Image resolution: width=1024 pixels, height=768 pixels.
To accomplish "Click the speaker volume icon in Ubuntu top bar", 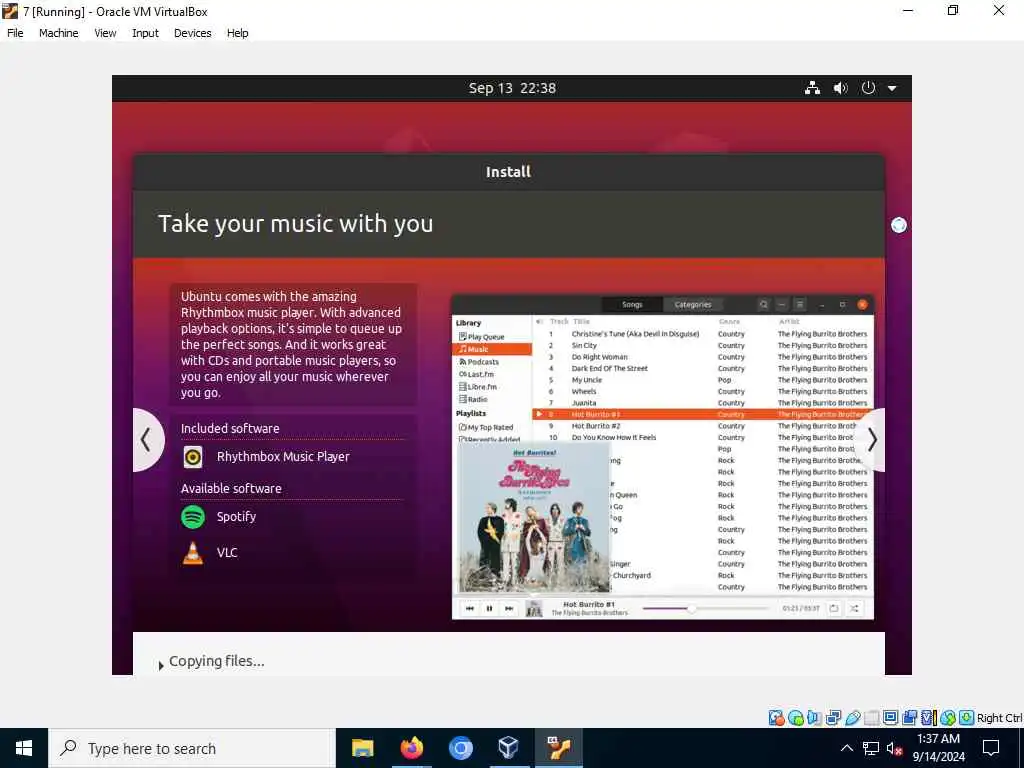I will point(840,88).
